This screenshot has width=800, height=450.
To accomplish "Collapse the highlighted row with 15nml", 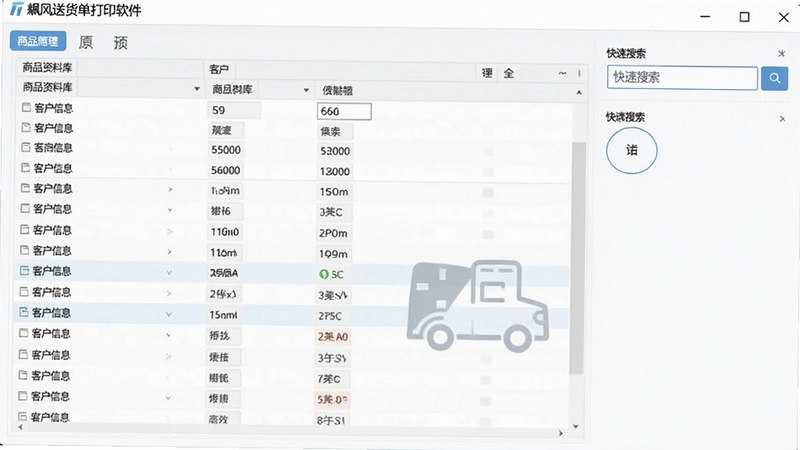I will click(x=168, y=314).
